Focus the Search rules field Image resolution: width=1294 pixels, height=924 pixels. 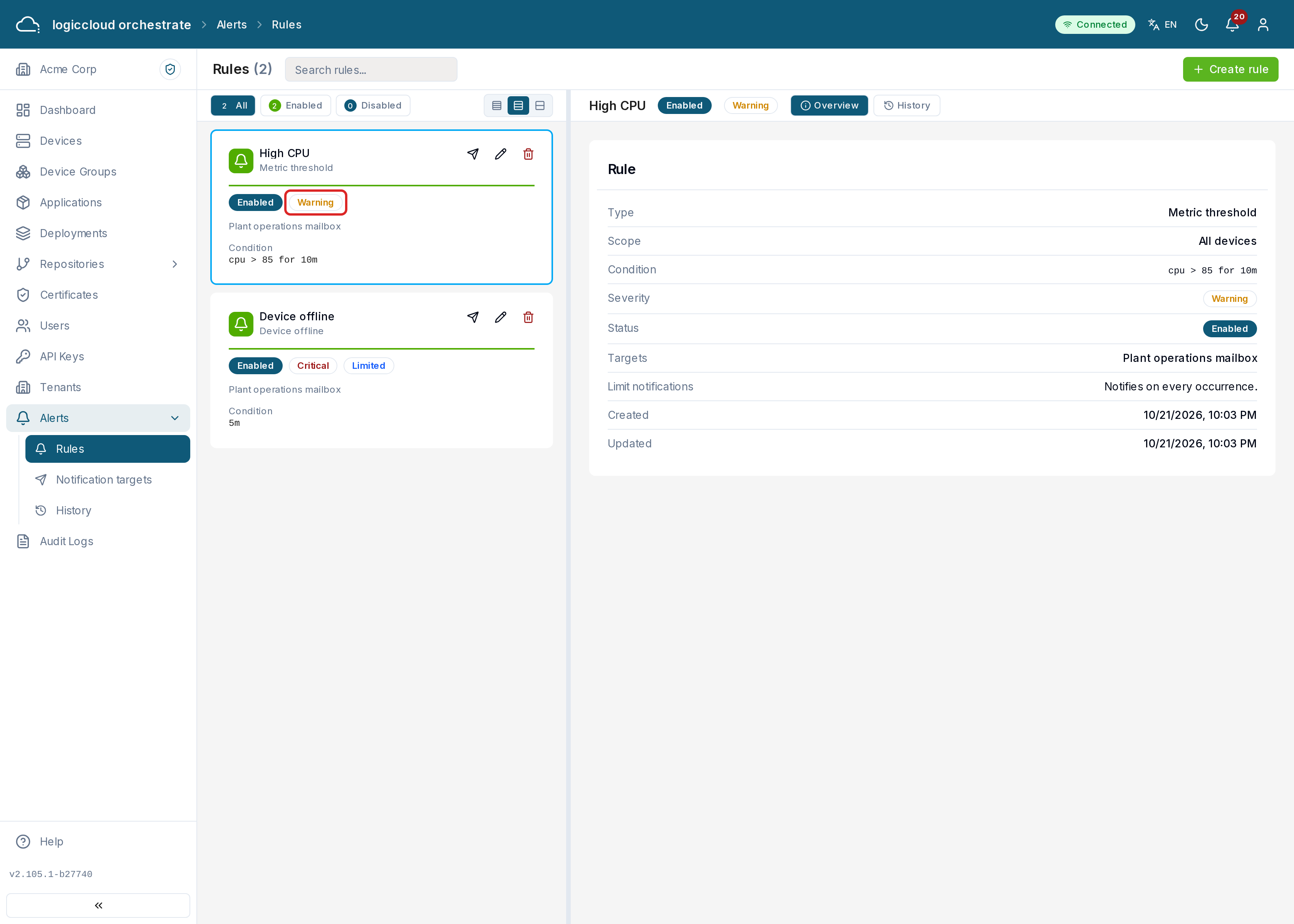(371, 69)
